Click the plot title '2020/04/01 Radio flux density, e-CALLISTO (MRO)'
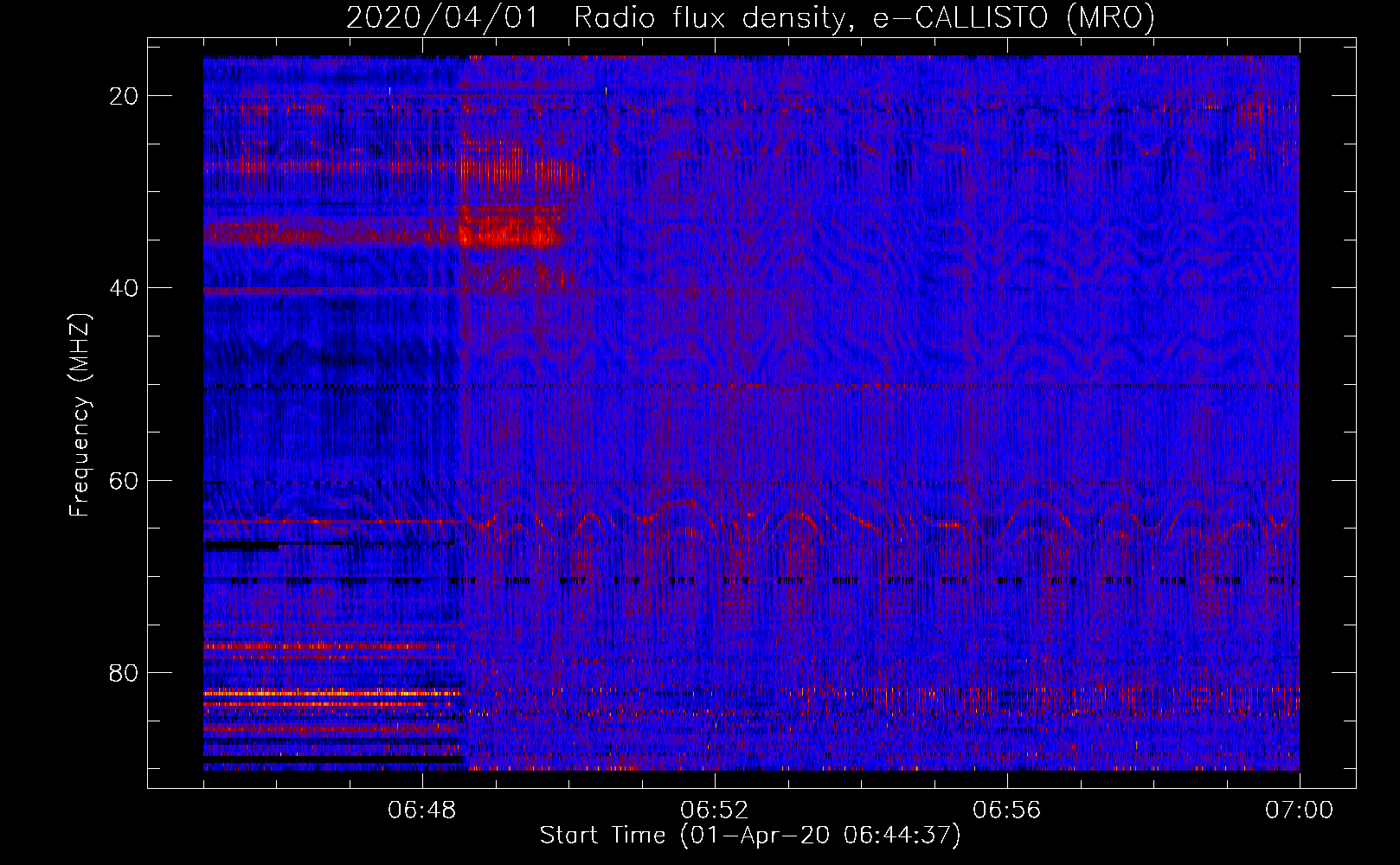Image resolution: width=1400 pixels, height=865 pixels. [750, 16]
